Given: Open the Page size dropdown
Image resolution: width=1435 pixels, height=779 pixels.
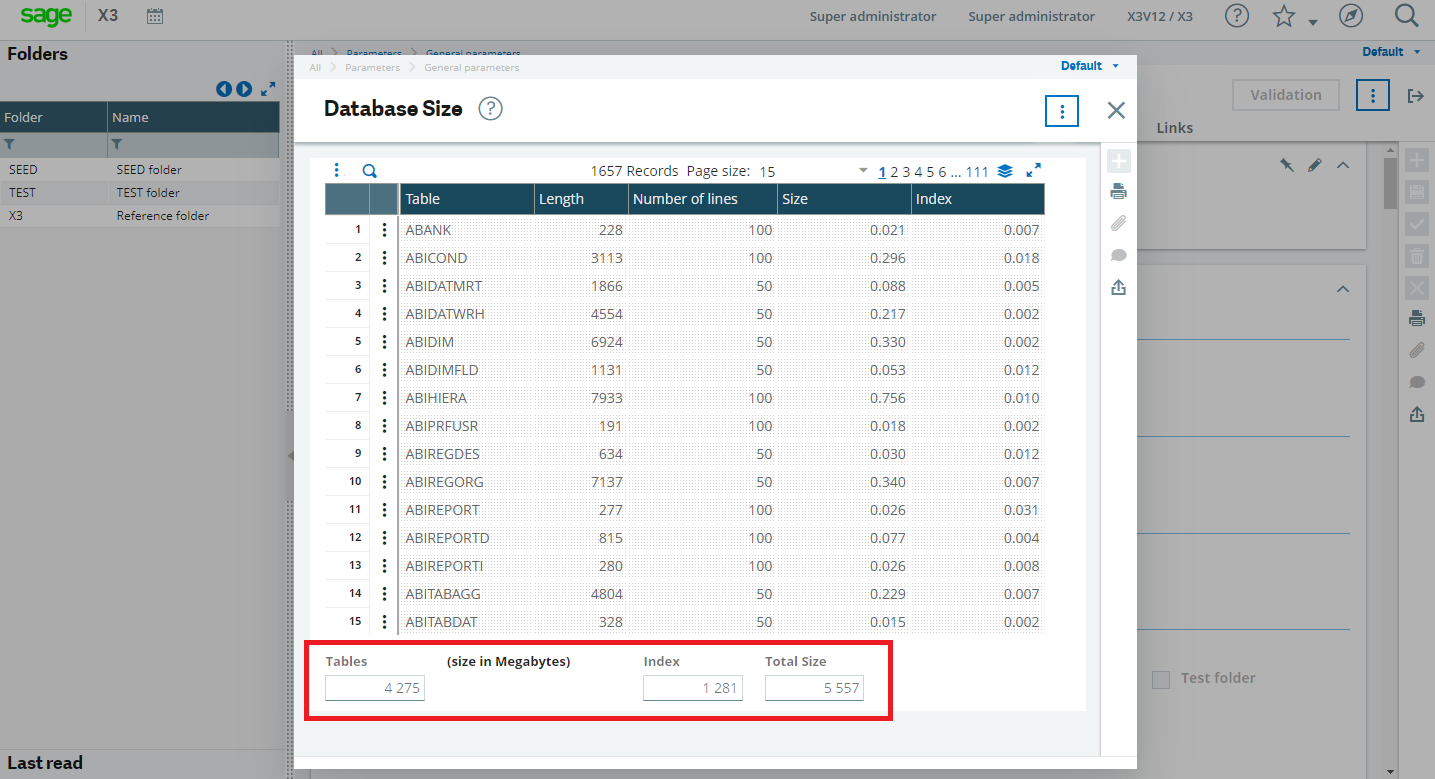Looking at the screenshot, I should click(x=862, y=171).
